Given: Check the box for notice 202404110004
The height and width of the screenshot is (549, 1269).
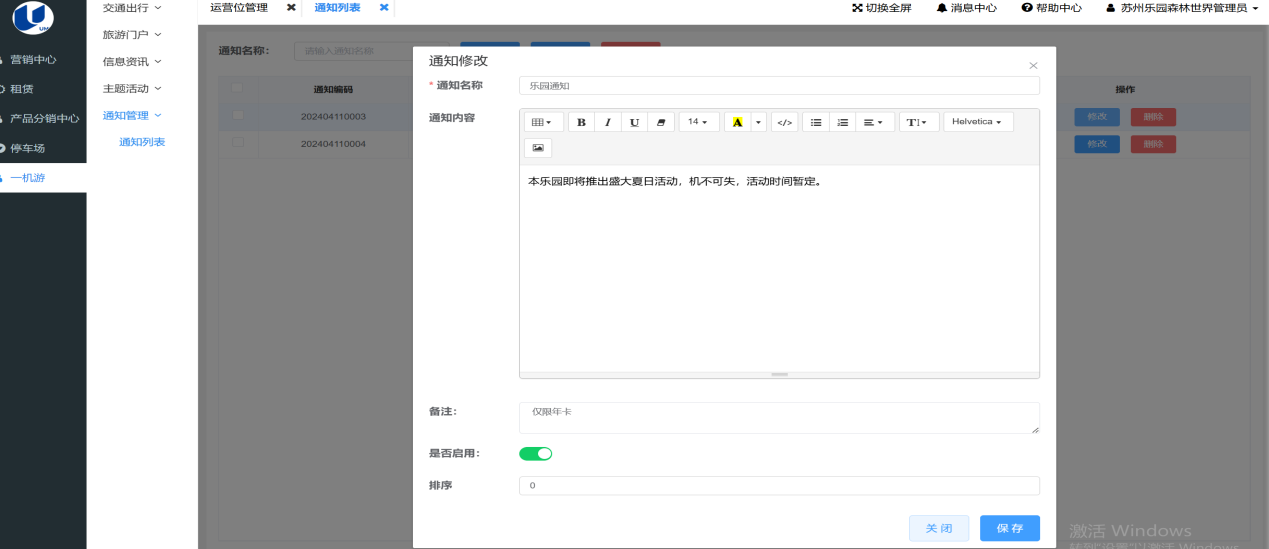Looking at the screenshot, I should (238, 143).
